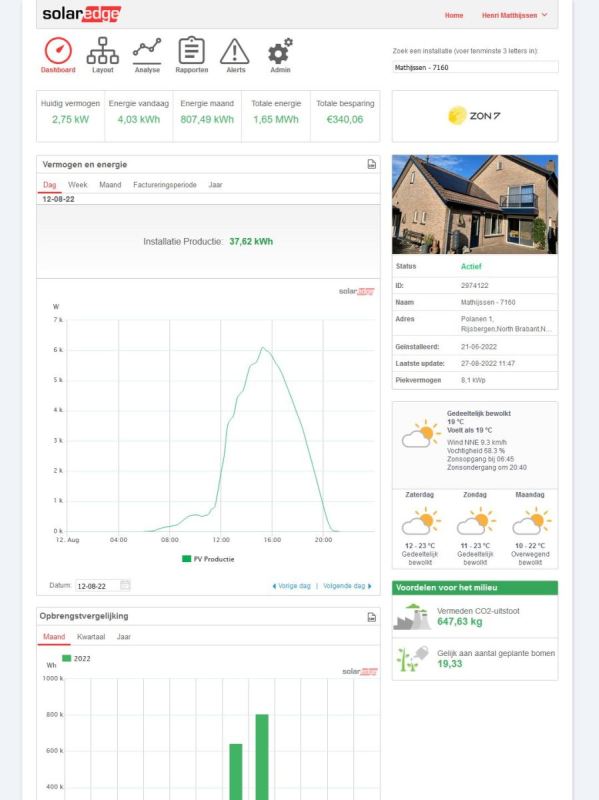The image size is (599, 800).
Task: Click the shorter green bar in Opbrengstvergelijking
Action: point(236,771)
